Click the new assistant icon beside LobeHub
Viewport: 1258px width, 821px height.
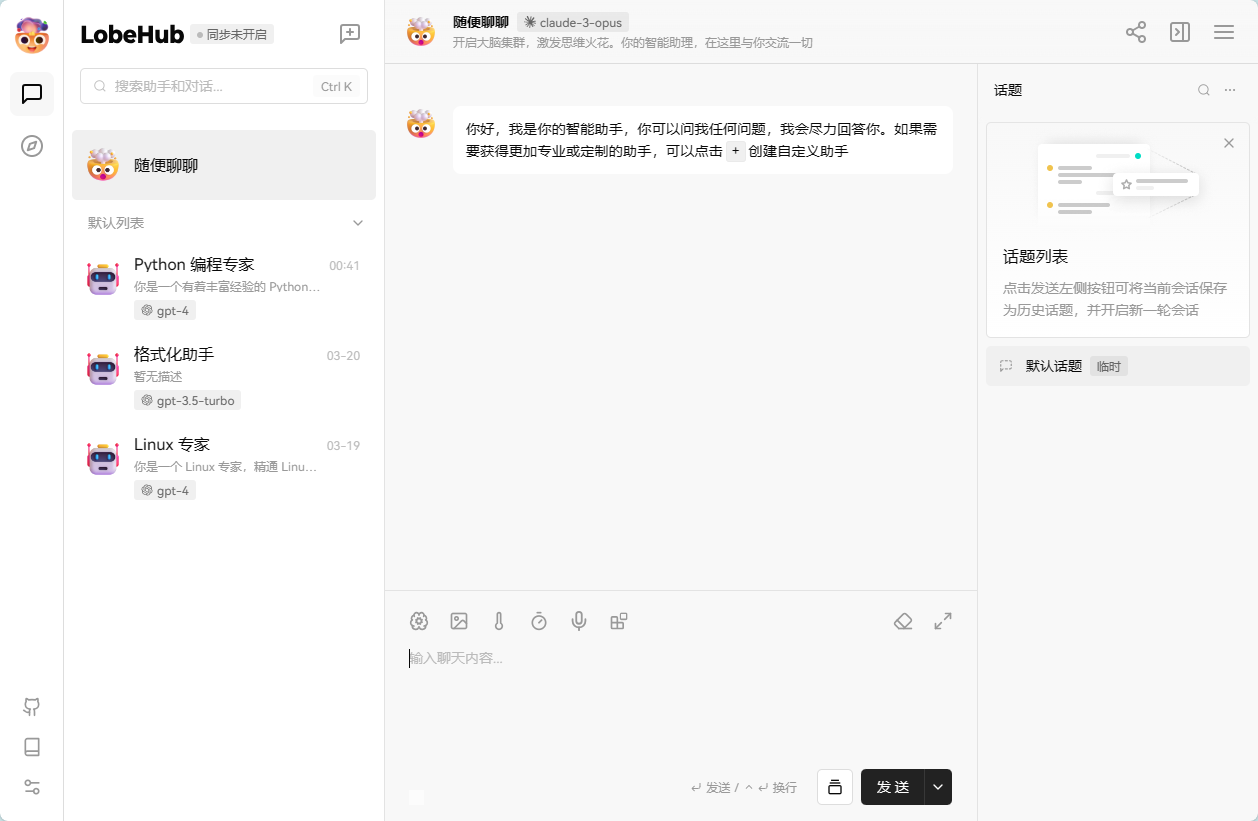tap(350, 34)
